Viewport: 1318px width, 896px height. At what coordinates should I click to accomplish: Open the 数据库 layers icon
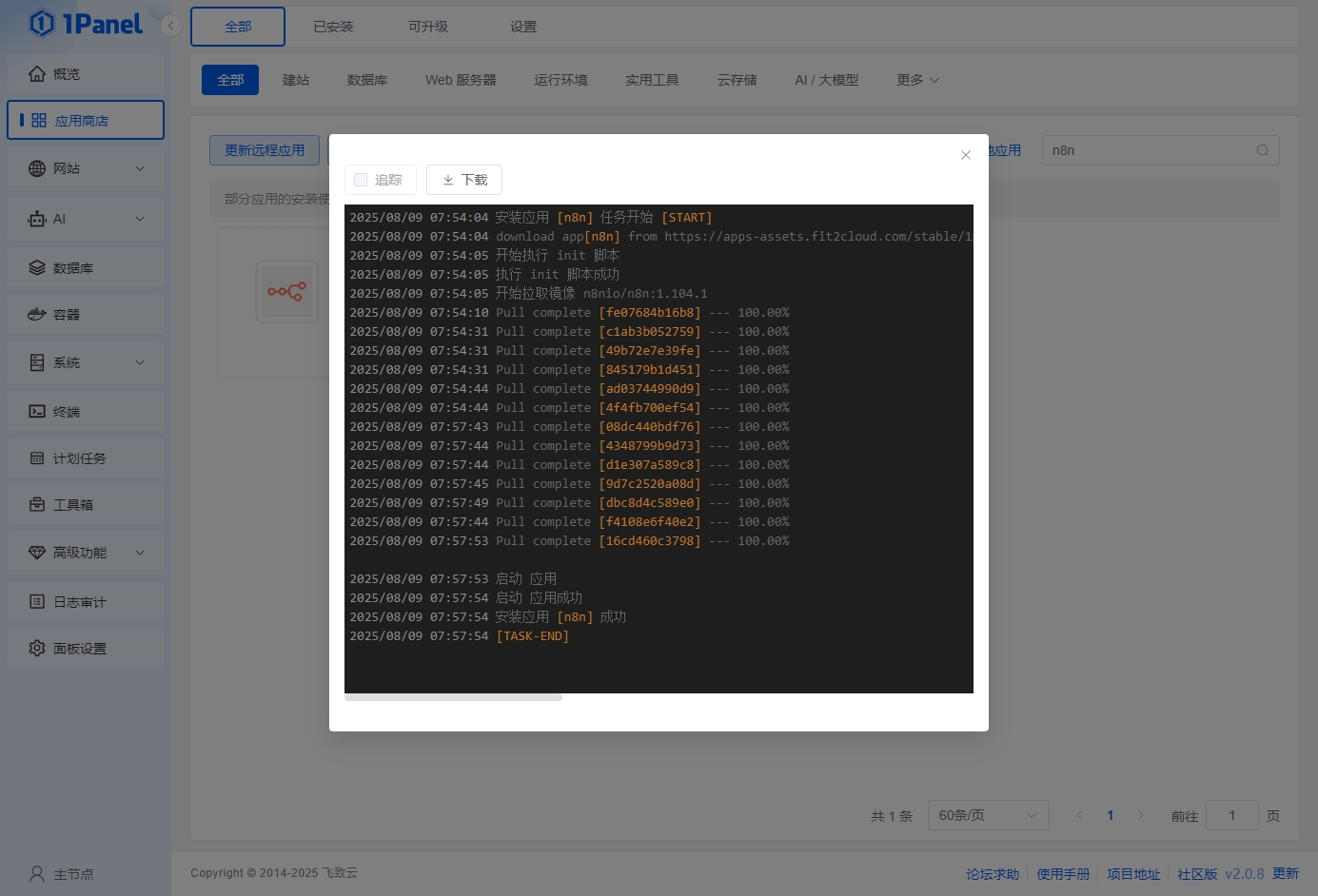click(x=37, y=267)
